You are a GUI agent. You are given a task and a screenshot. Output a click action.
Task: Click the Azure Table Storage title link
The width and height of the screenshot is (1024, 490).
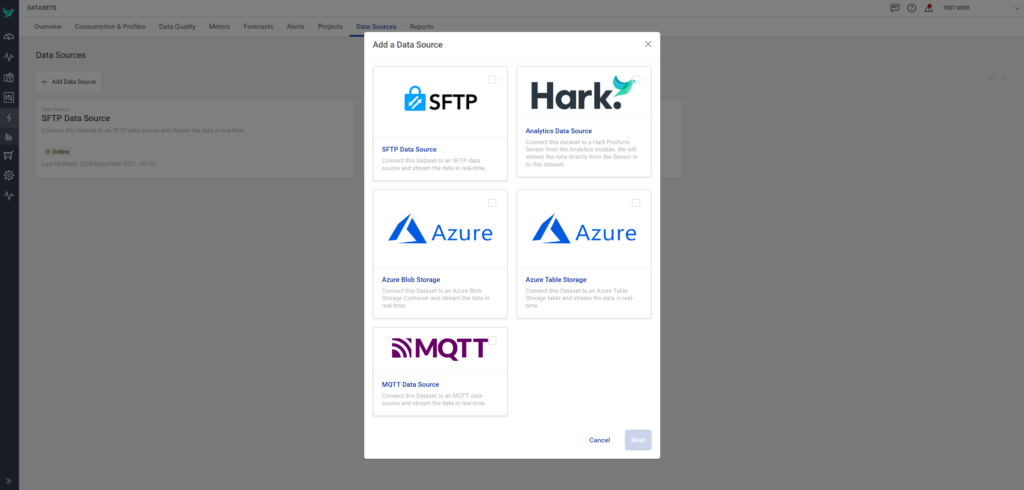tap(556, 280)
